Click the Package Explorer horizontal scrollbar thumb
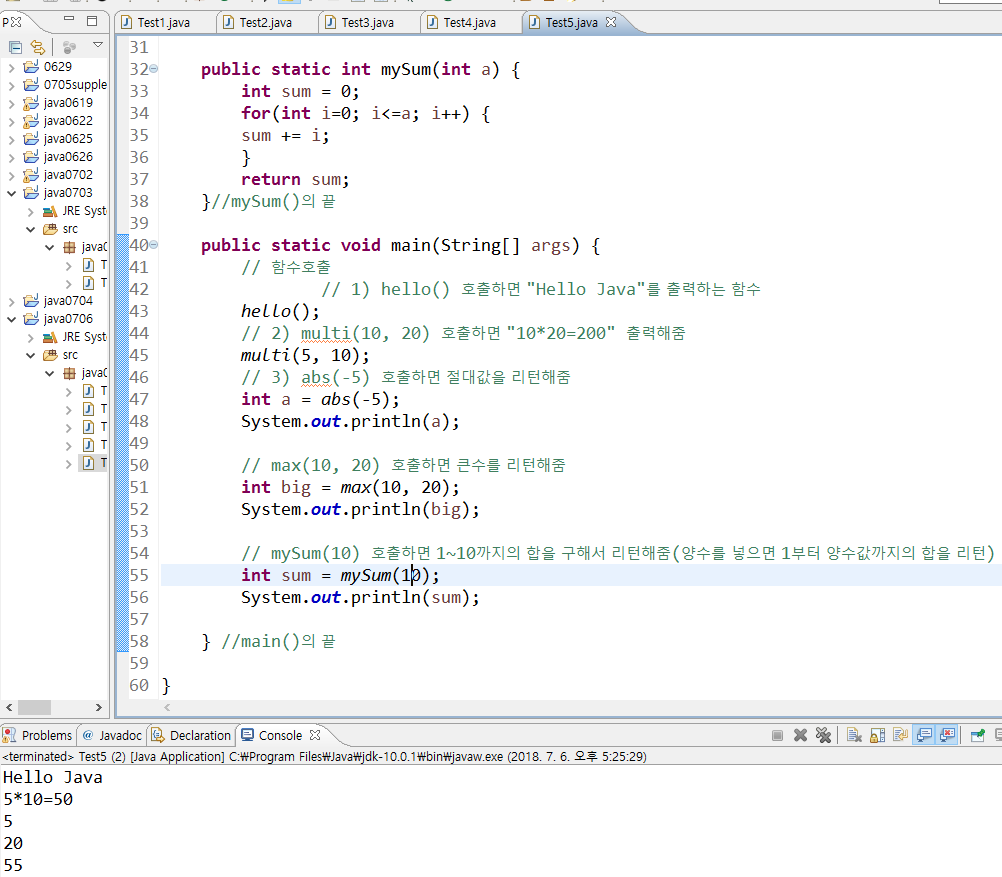Viewport: 1002px width, 877px height. pos(35,708)
